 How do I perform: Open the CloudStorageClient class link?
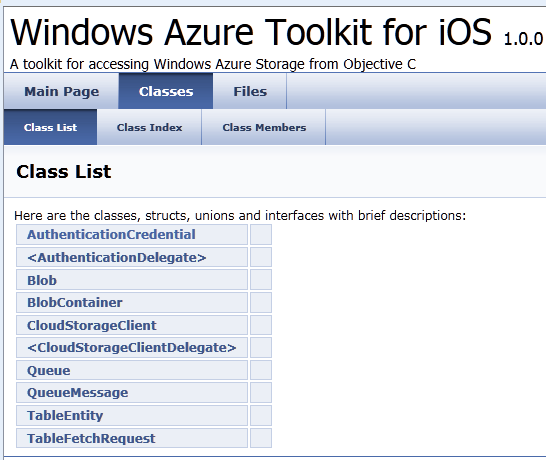92,325
